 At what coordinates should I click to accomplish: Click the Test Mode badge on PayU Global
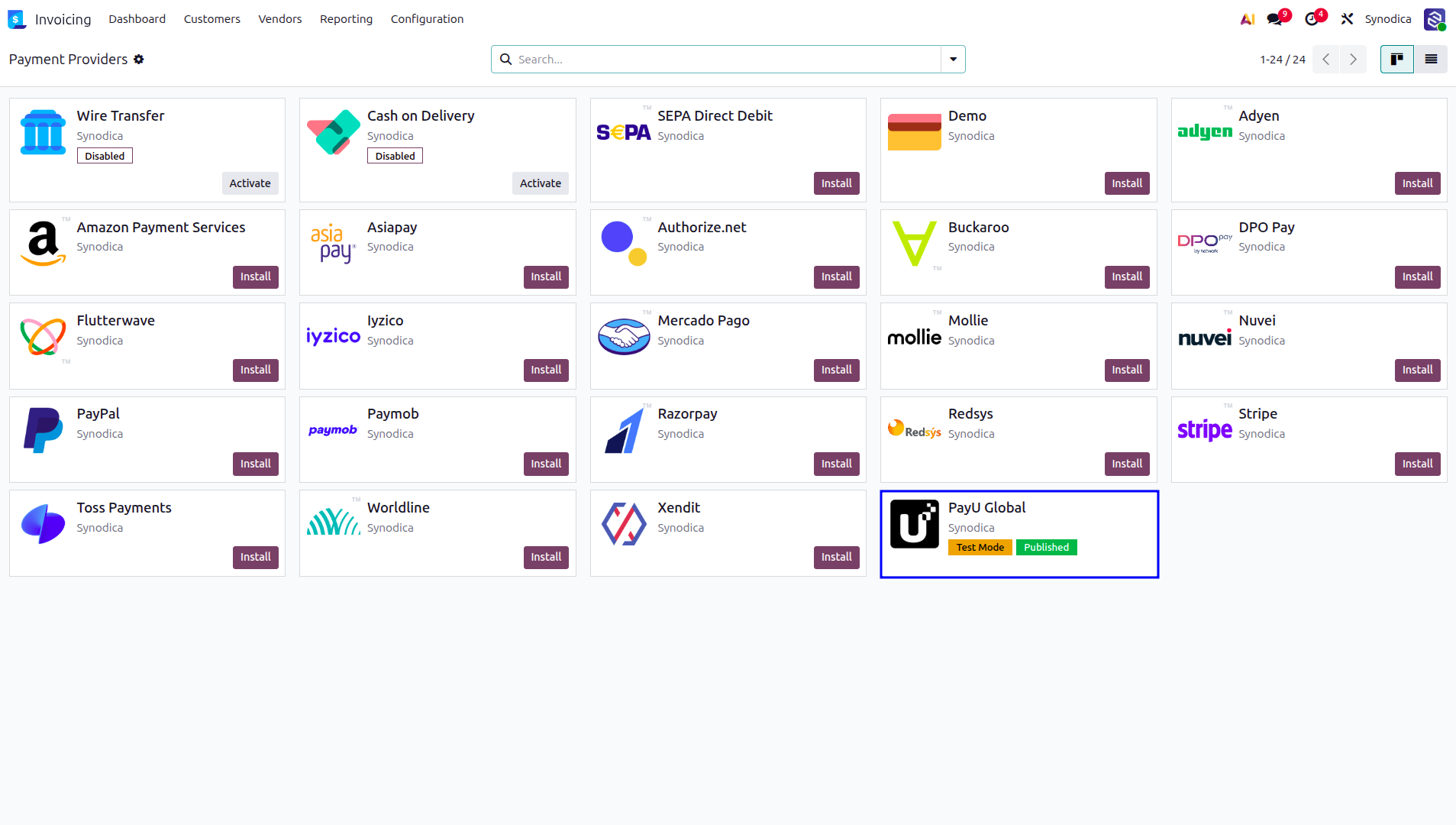coord(980,547)
